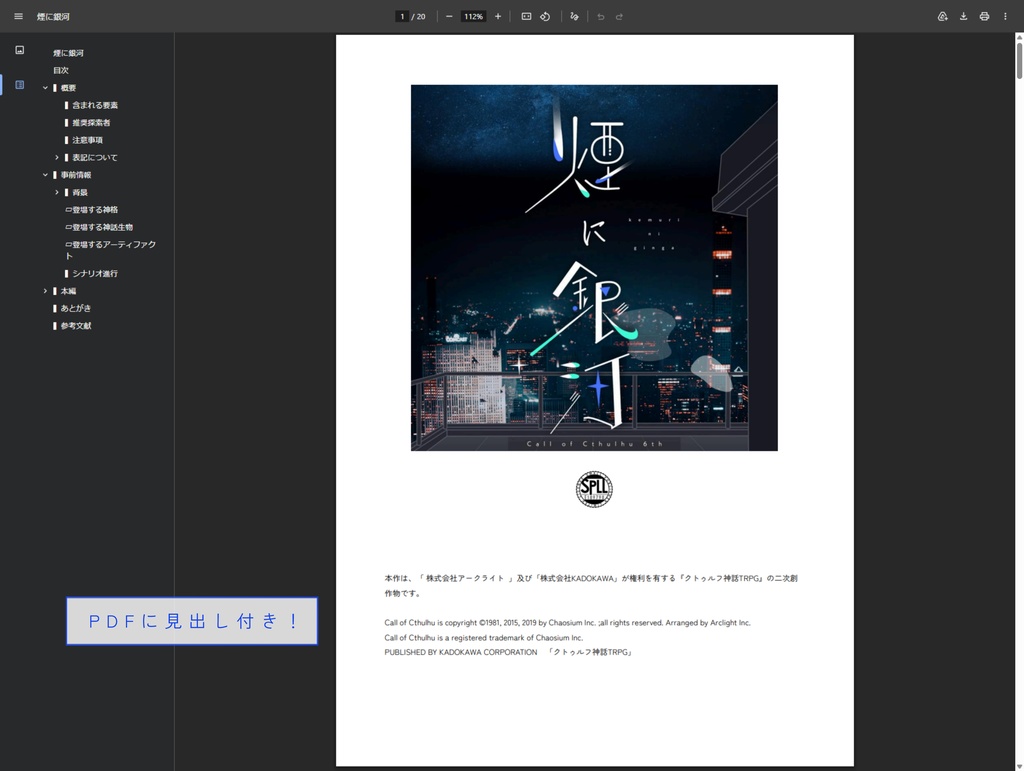Click the Download PDF icon
The width and height of the screenshot is (1024, 771).
tap(963, 16)
